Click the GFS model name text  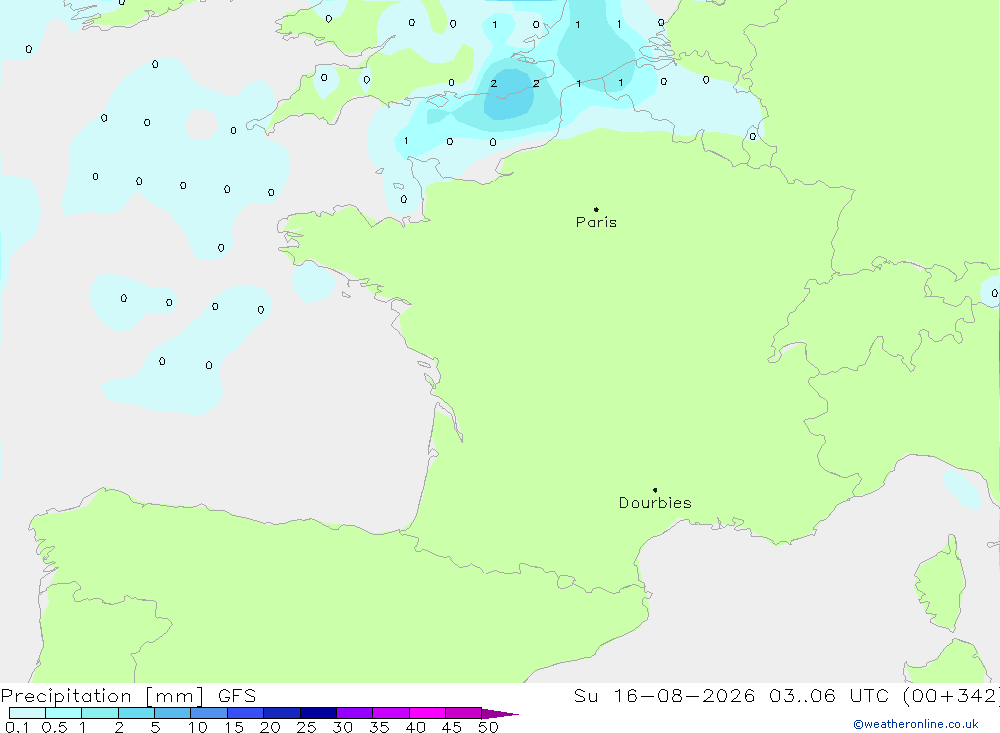pyautogui.click(x=237, y=696)
